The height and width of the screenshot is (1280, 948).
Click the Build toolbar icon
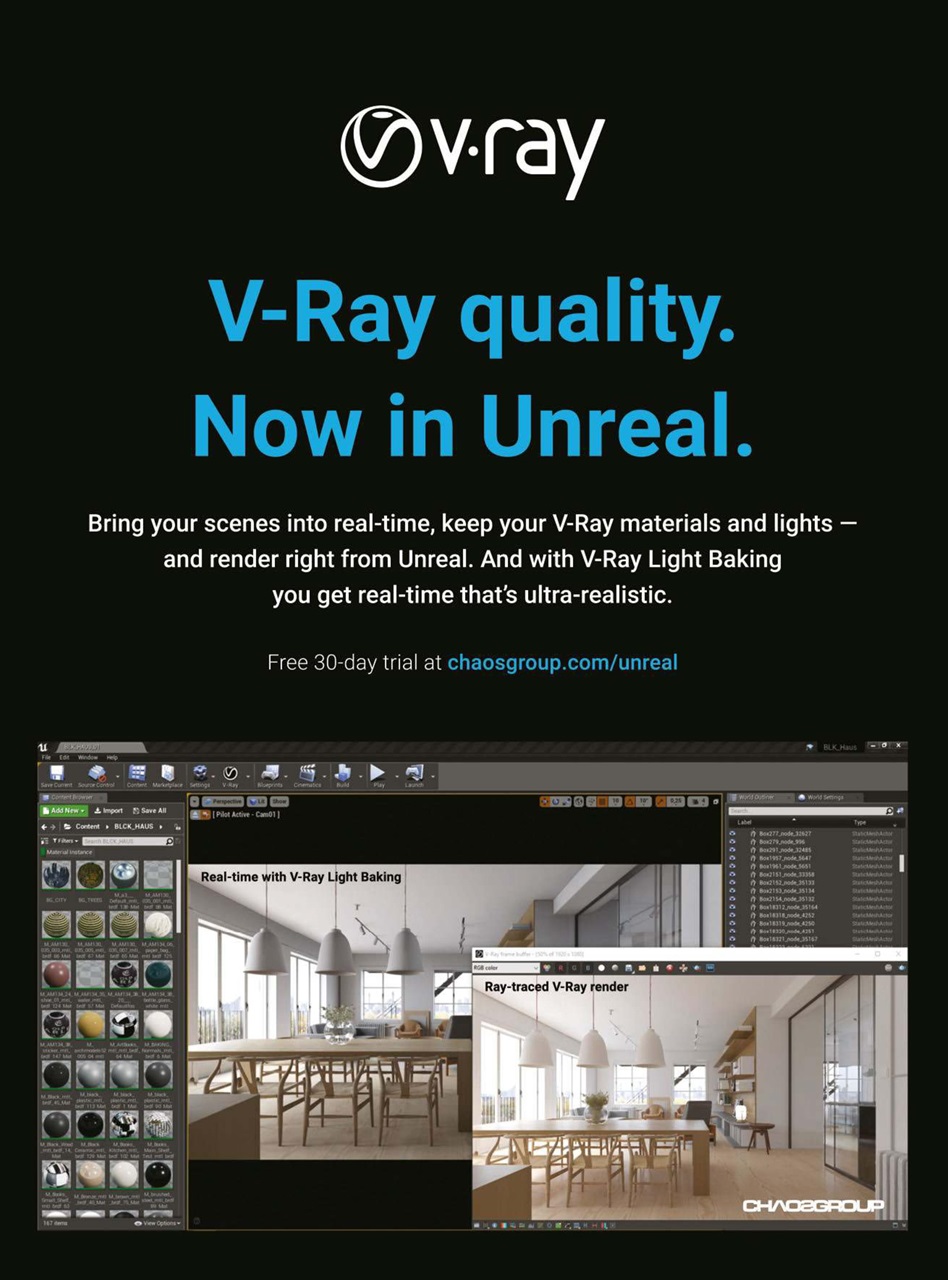point(343,774)
